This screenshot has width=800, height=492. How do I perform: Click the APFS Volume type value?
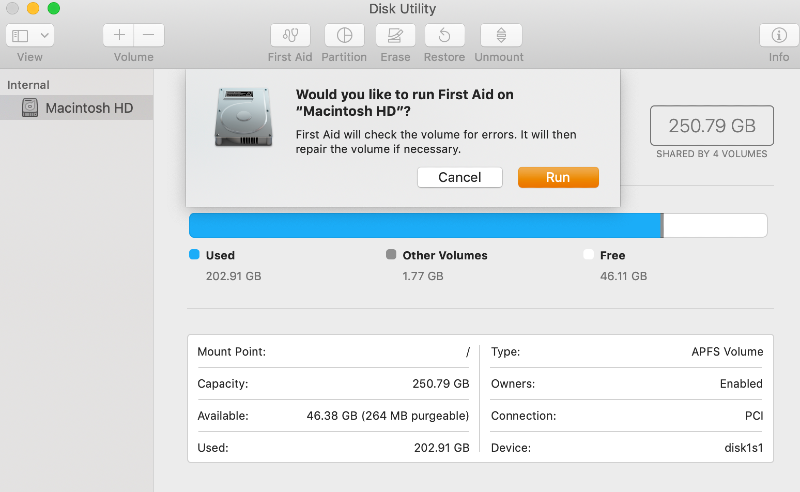728,352
